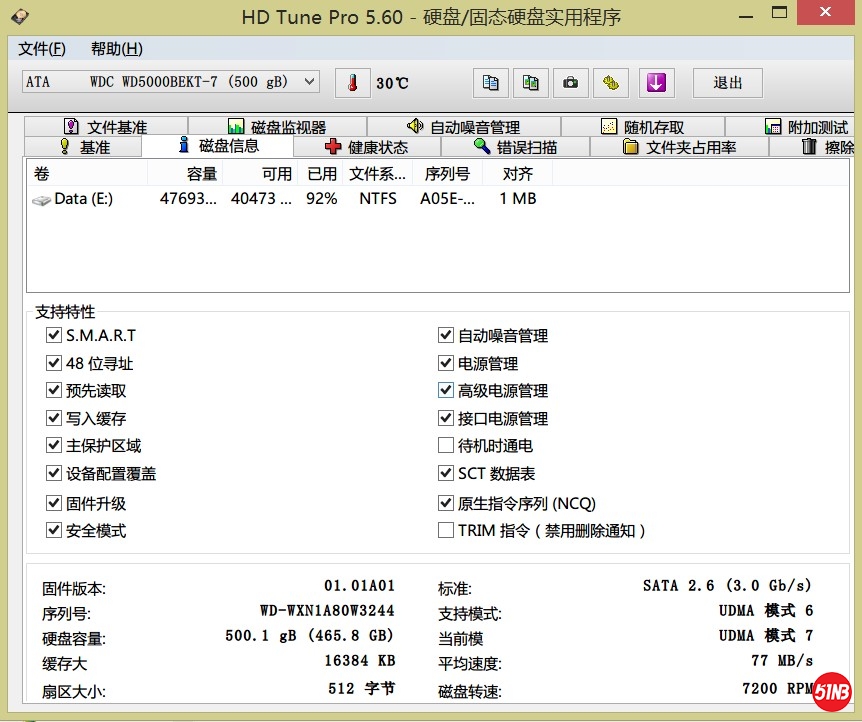The width and height of the screenshot is (862, 722).
Task: Toggle the S.M.A.R.T checkbox
Action: (54, 335)
